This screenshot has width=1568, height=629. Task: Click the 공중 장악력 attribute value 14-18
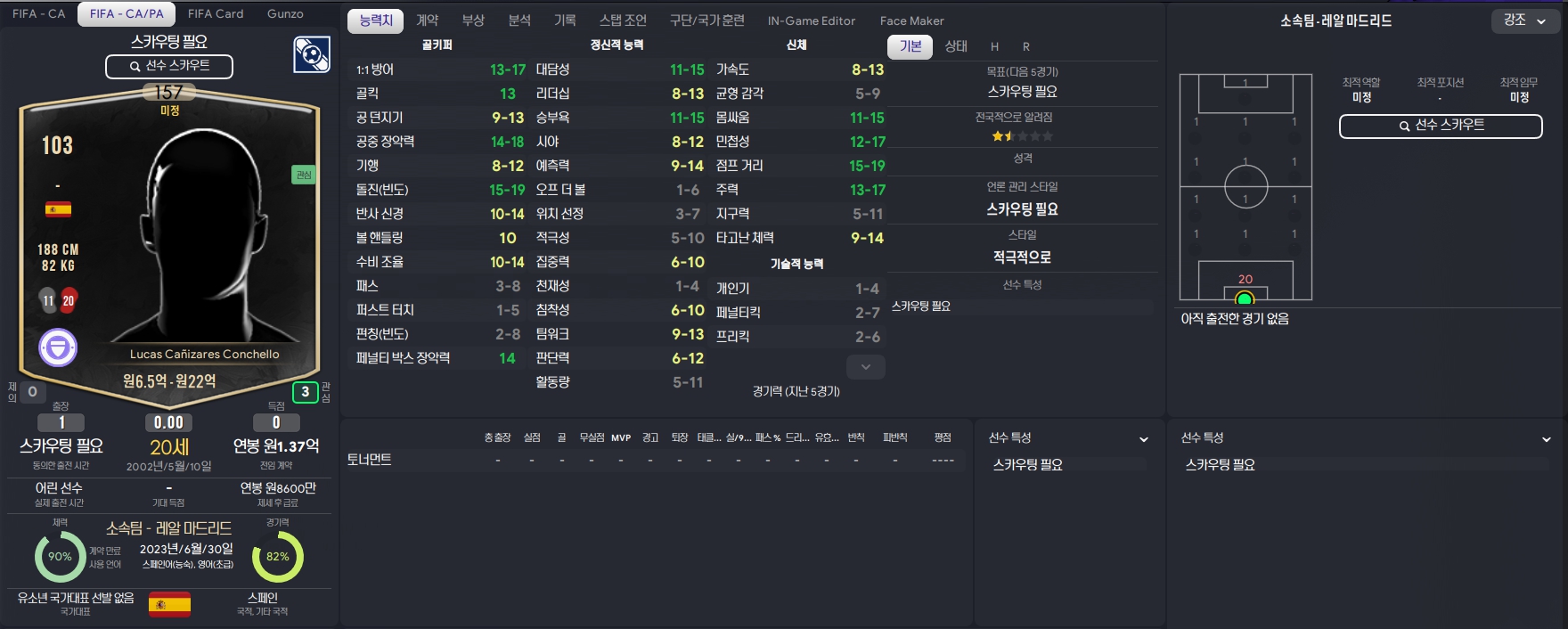click(x=508, y=142)
